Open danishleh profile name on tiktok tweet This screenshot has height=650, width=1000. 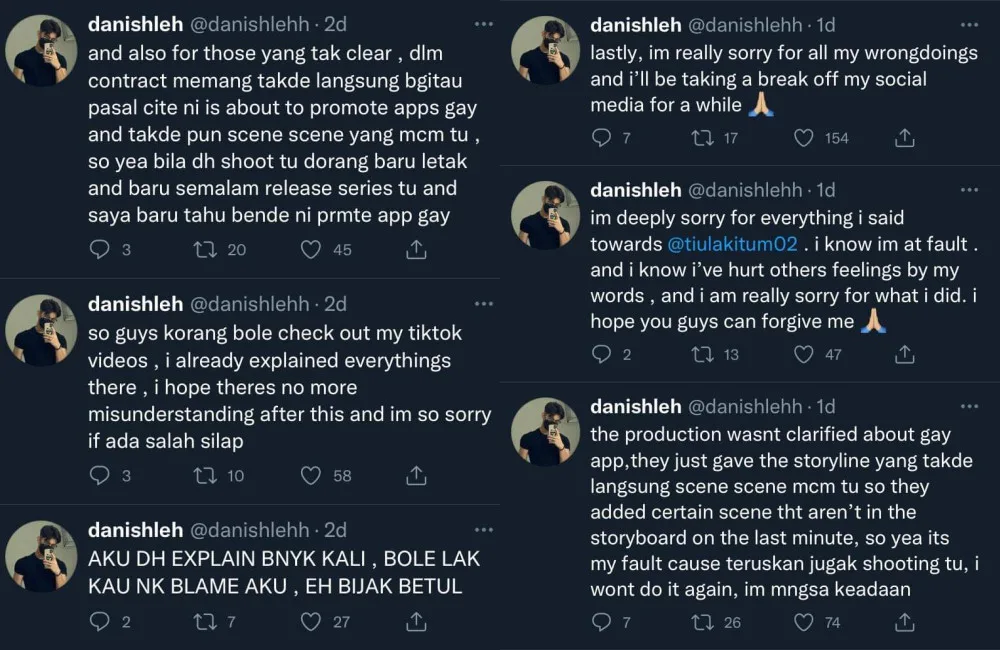135,303
